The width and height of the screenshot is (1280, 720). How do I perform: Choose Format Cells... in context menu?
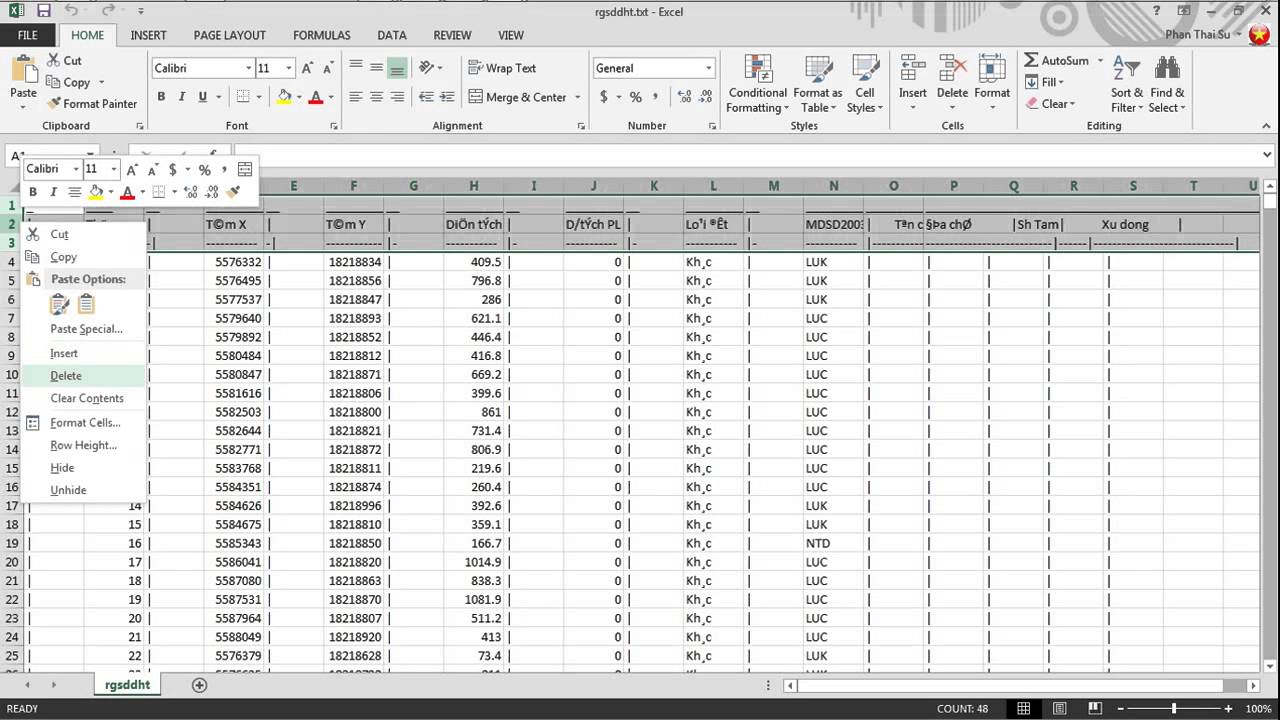click(83, 423)
